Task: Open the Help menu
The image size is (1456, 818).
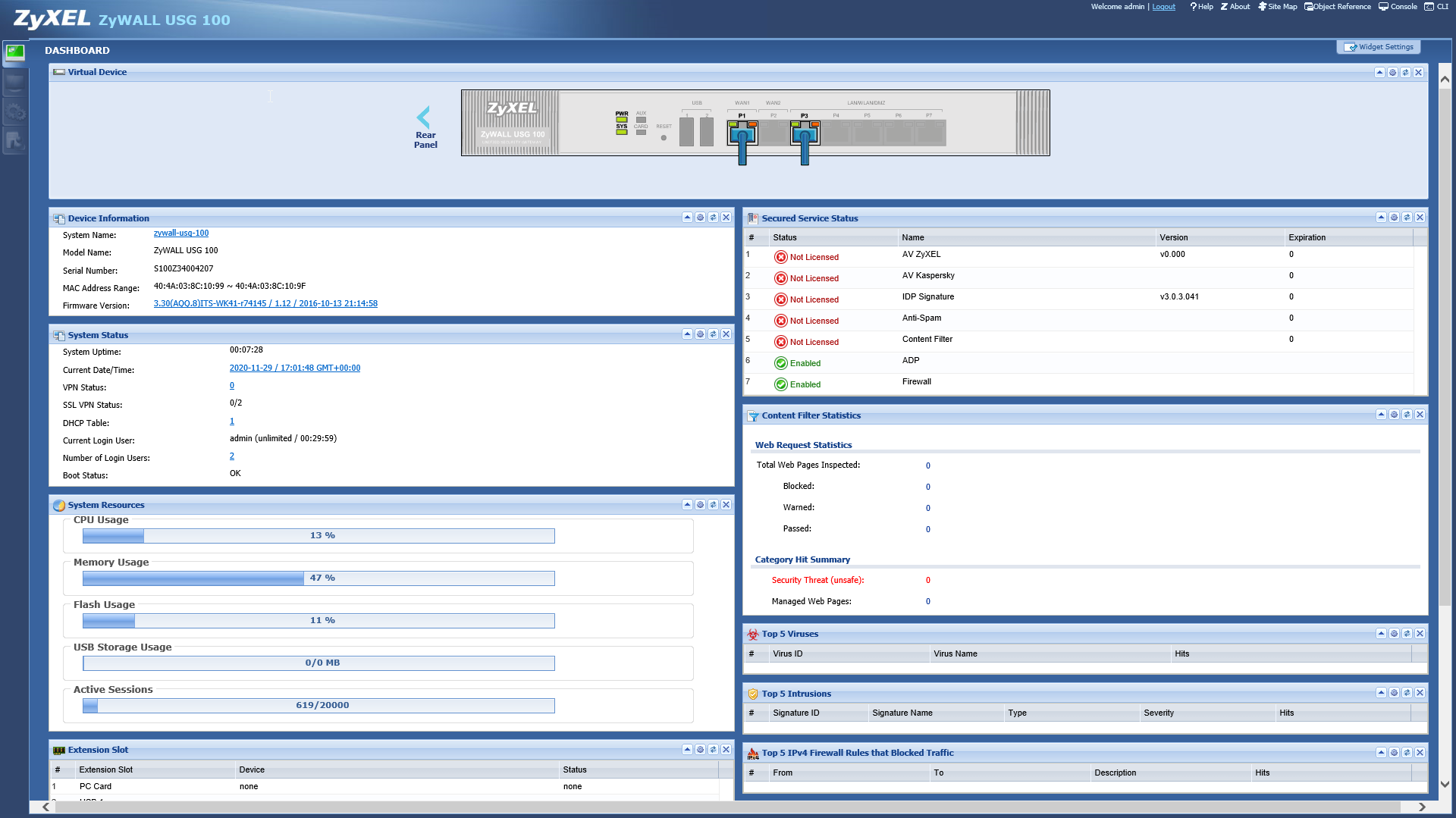Action: 1202,7
